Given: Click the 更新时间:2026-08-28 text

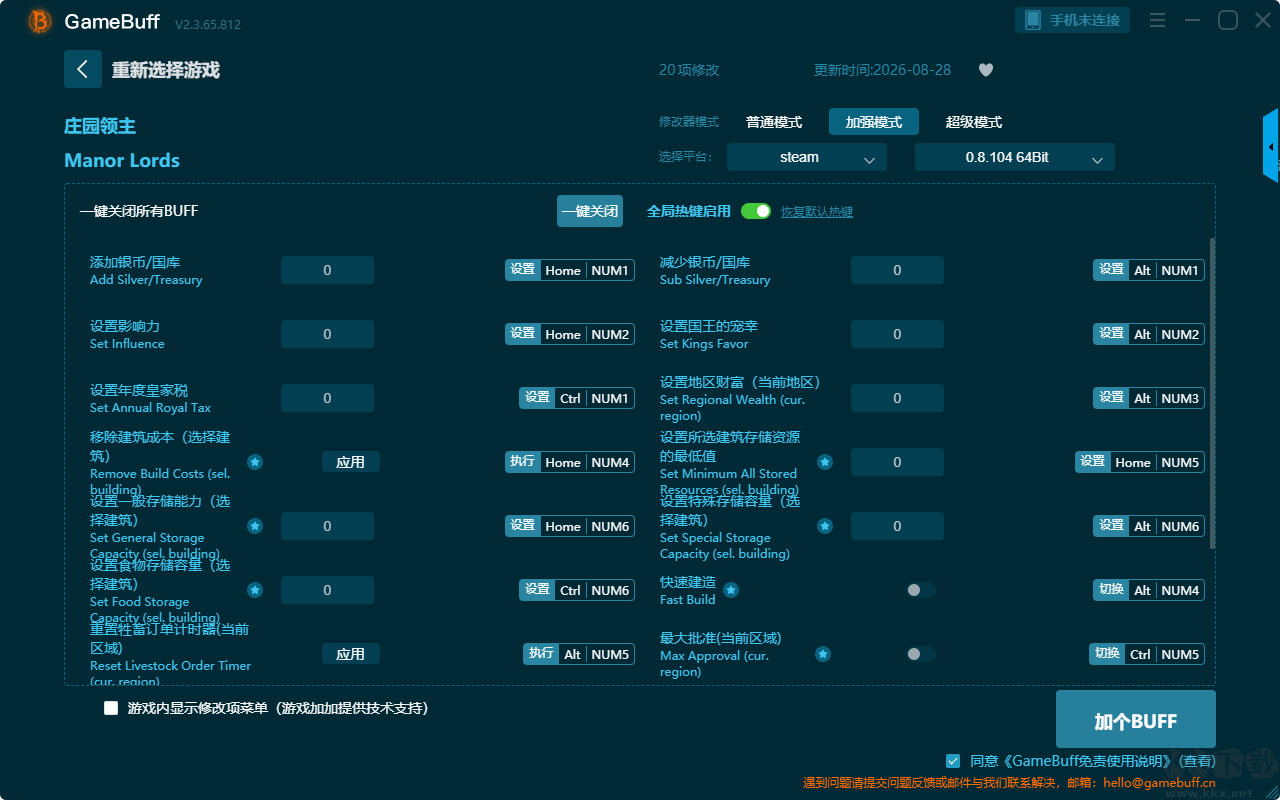Looking at the screenshot, I should click(x=883, y=70).
